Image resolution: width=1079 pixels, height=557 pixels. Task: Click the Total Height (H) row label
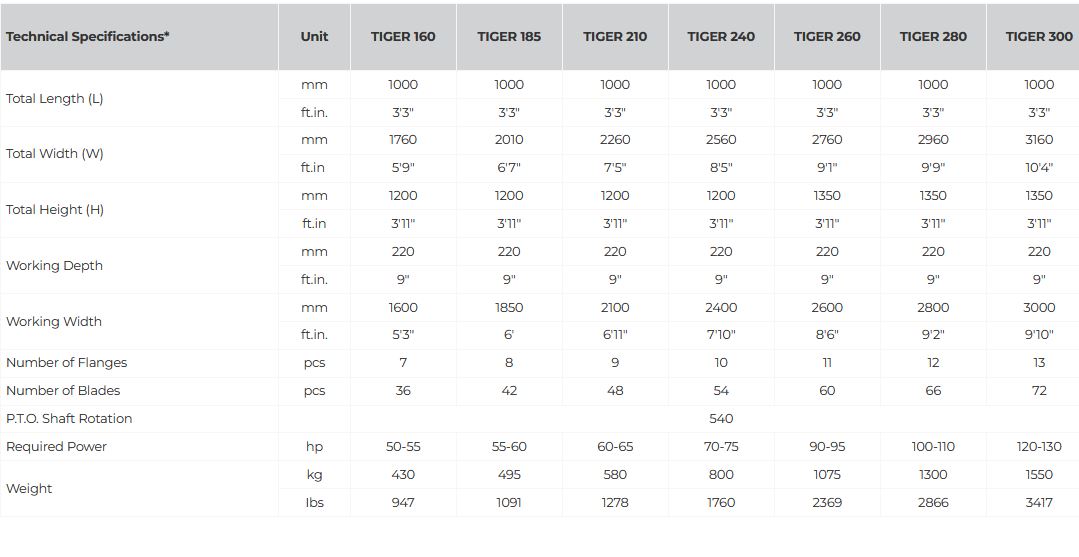pyautogui.click(x=55, y=210)
